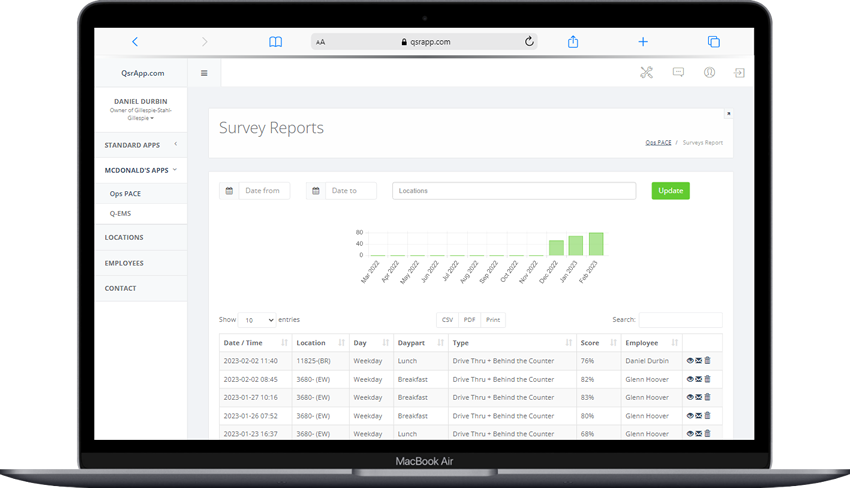
Task: Open the Safari share sheet icon
Action: click(x=573, y=42)
